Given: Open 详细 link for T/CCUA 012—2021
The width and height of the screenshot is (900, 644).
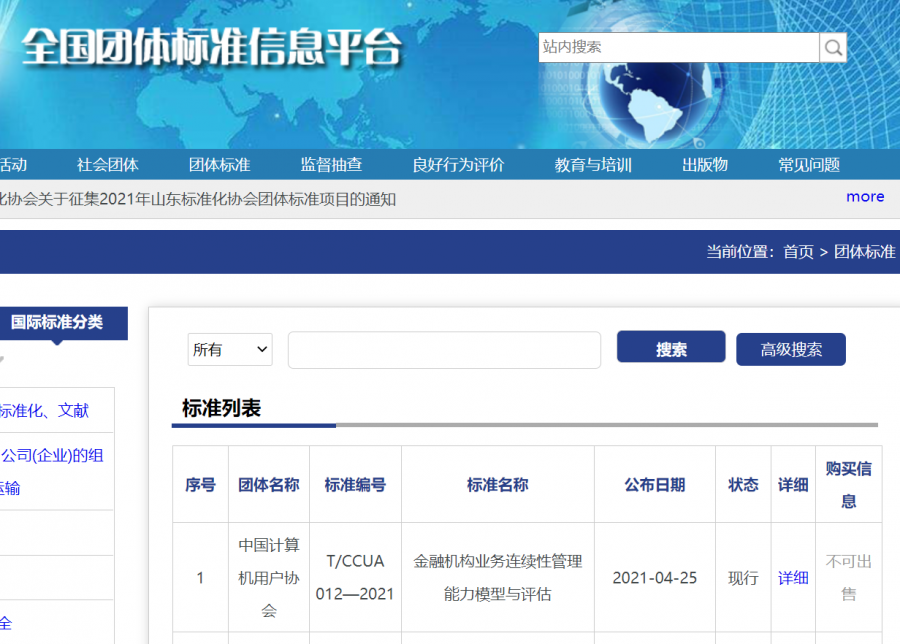Looking at the screenshot, I should (x=793, y=578).
